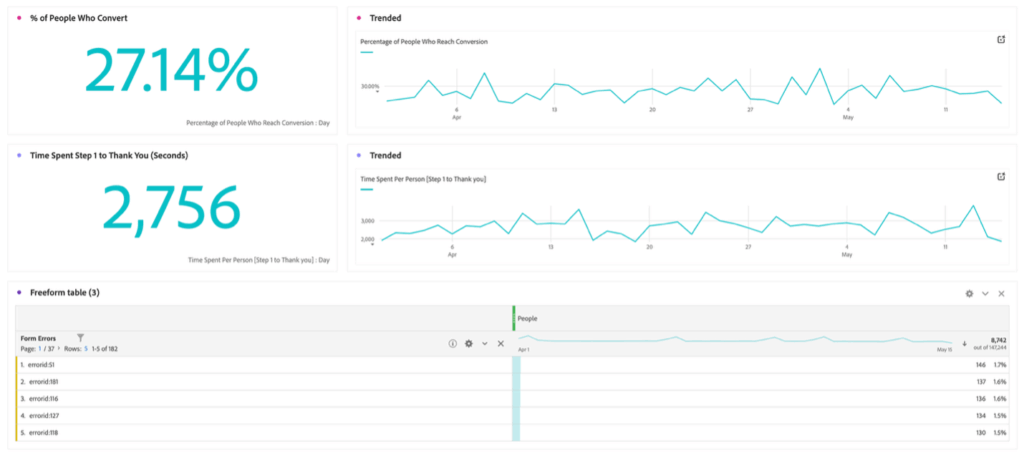Click Time Spent Step 1 to Thank You title
1024x461 pixels.
[x=109, y=156]
